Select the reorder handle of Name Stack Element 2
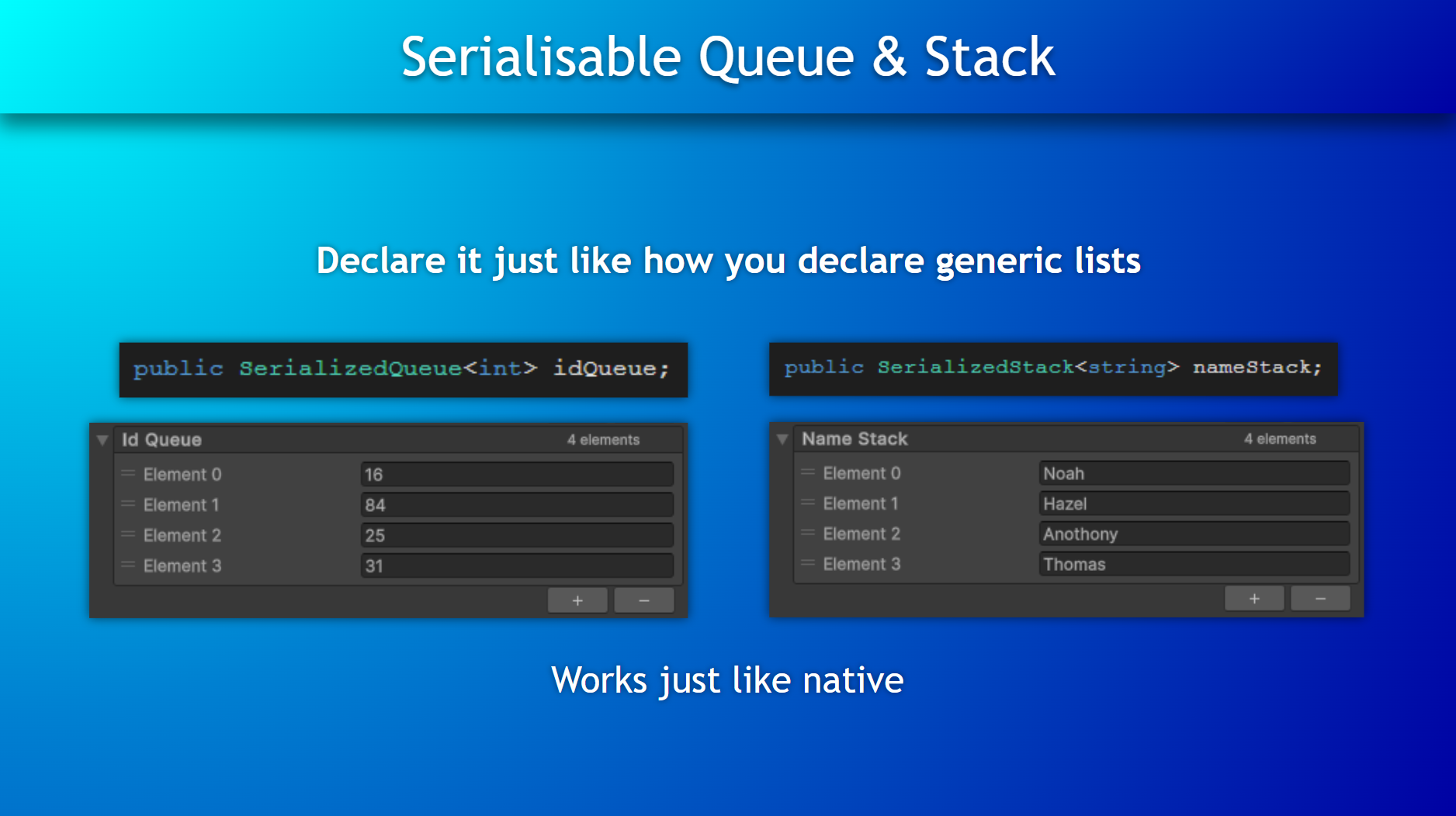 point(808,533)
